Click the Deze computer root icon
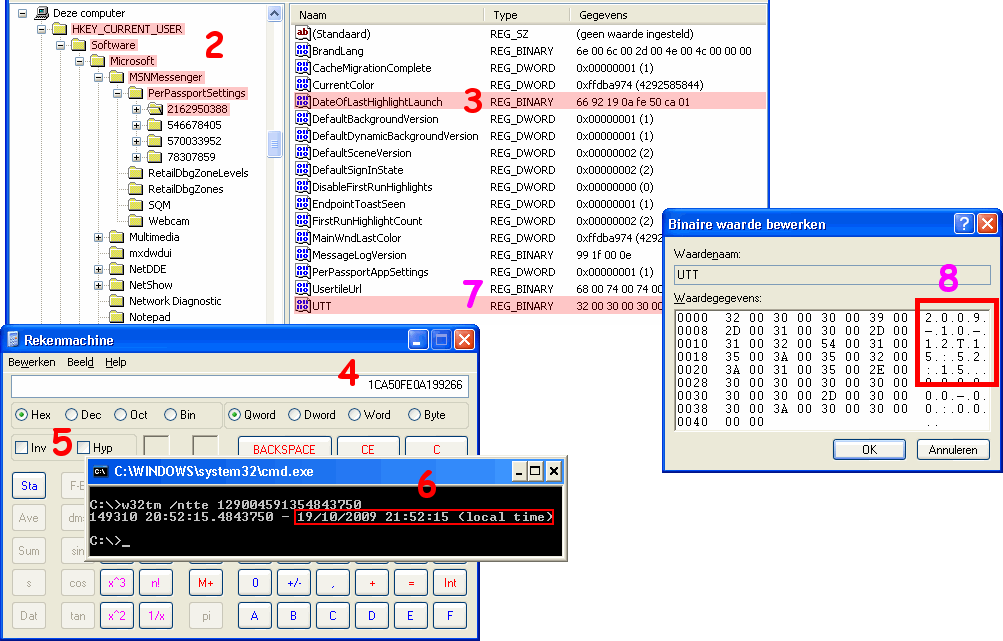1003x641 pixels. (40, 13)
